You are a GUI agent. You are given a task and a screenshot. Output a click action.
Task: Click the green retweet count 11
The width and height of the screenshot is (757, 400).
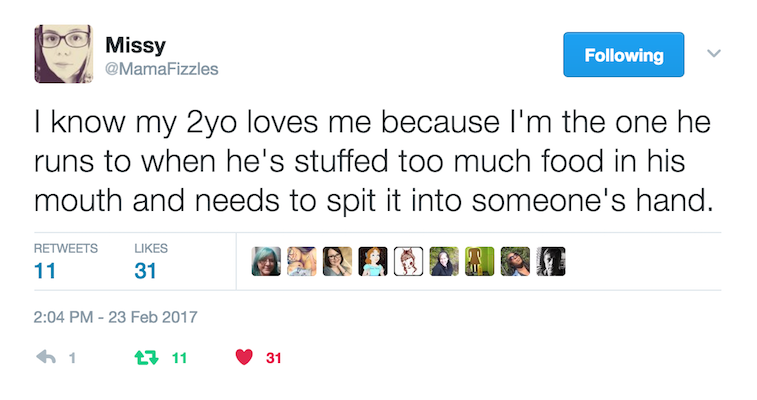179,358
